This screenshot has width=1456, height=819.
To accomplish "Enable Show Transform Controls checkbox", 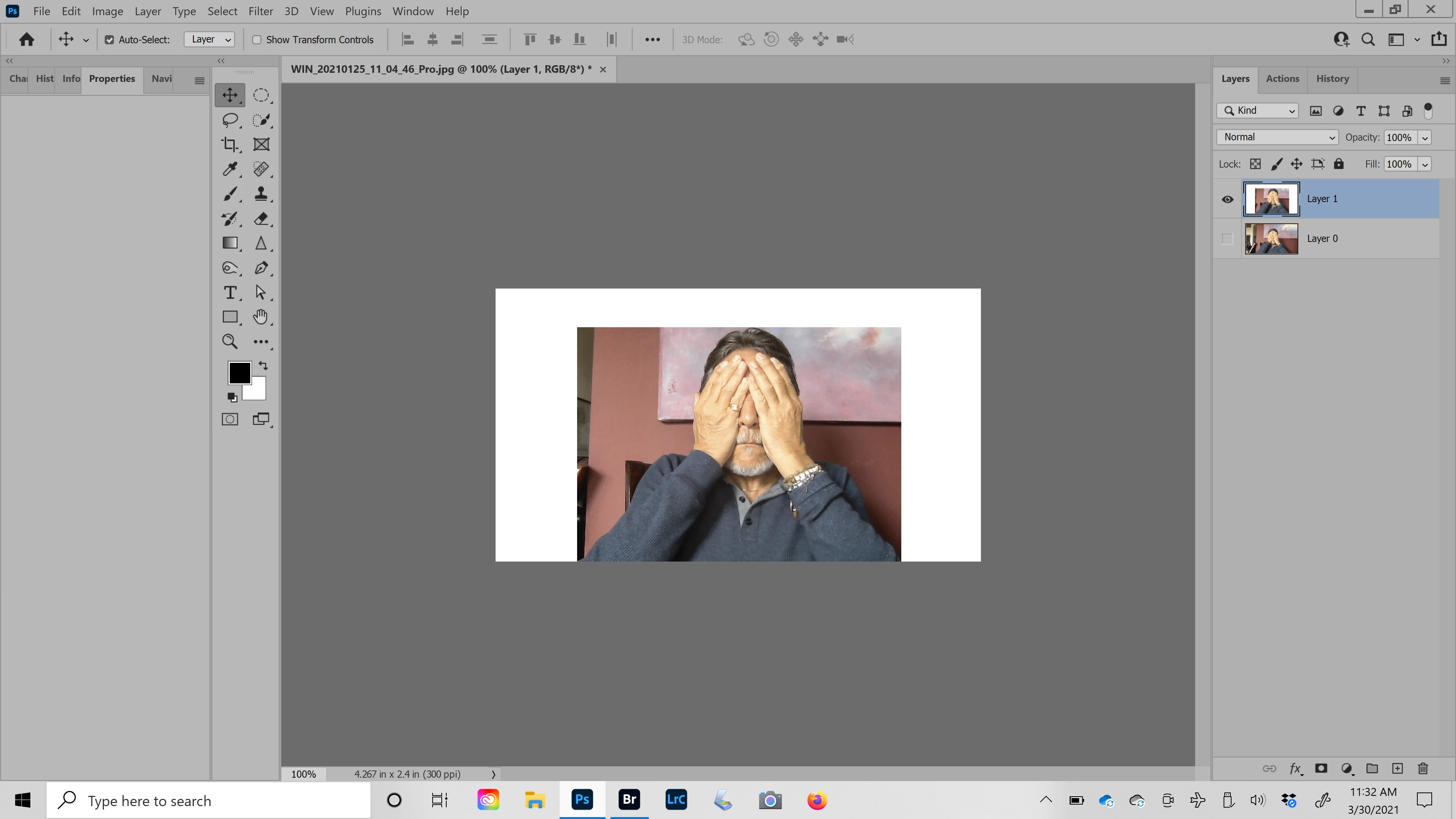I will click(x=257, y=39).
